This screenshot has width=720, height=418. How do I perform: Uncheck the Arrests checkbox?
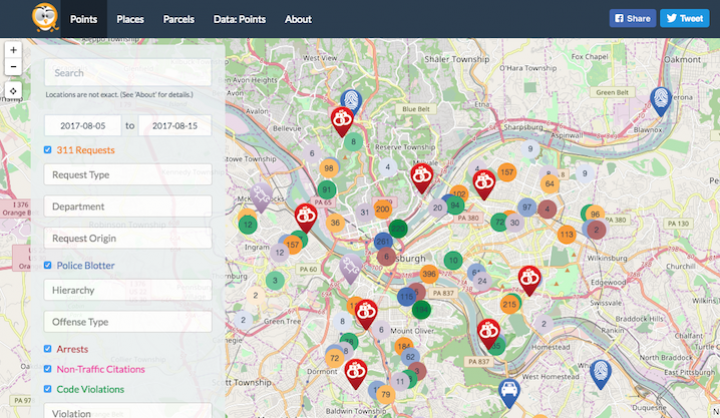(x=48, y=349)
